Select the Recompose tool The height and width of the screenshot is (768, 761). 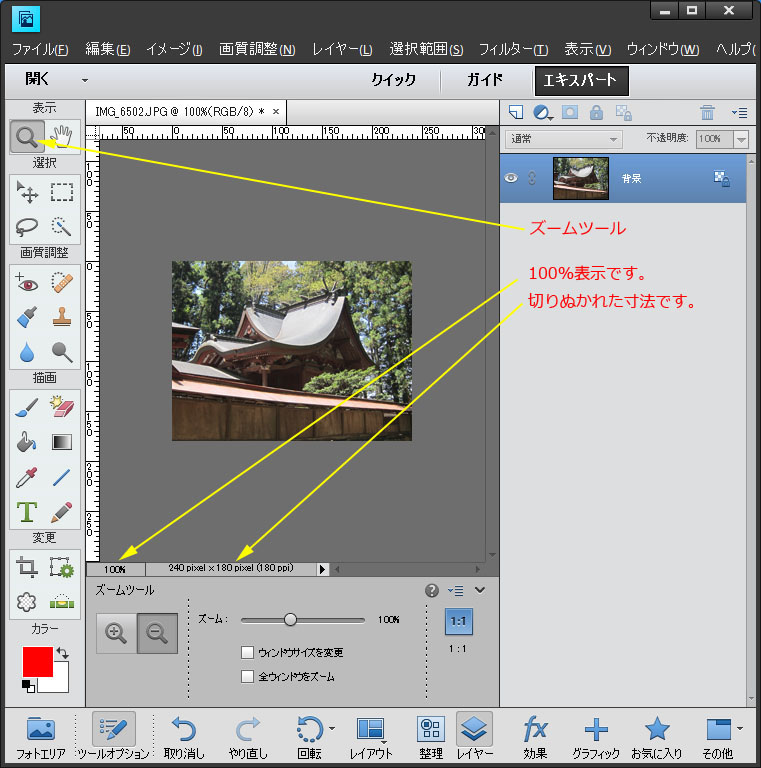pyautogui.click(x=62, y=567)
